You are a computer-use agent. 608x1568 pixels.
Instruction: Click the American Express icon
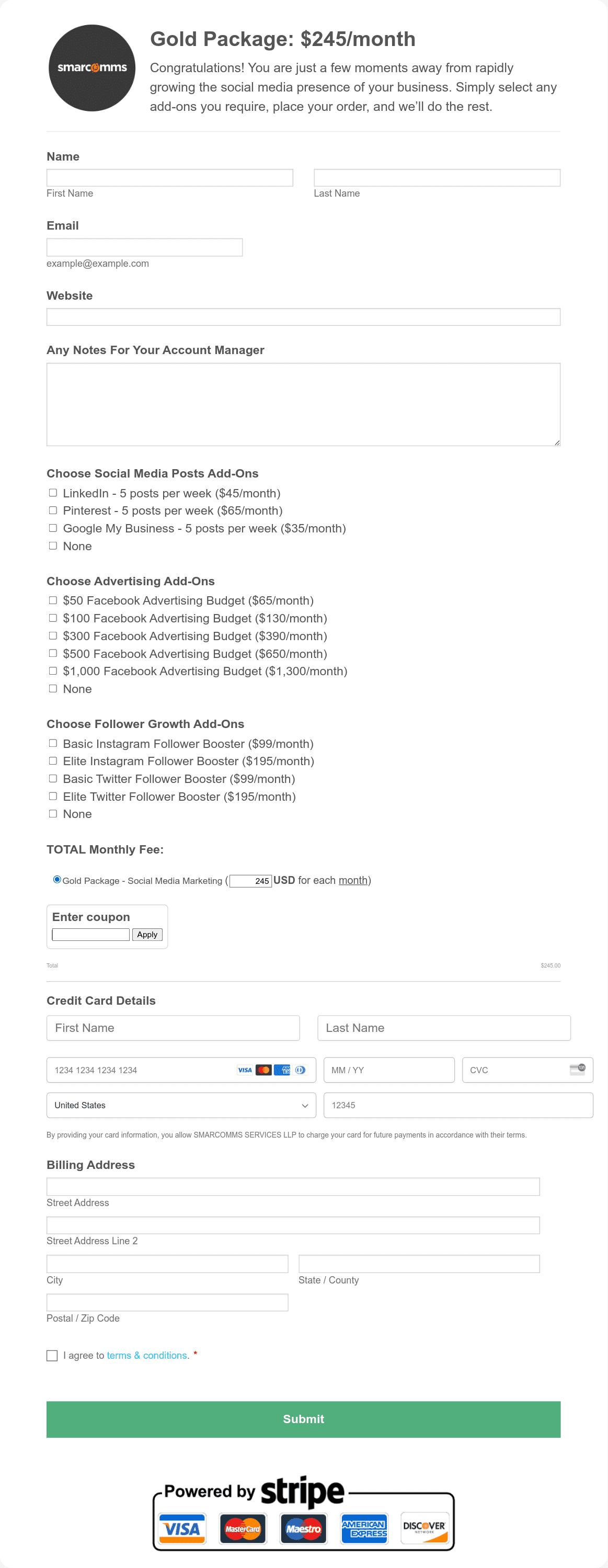(364, 1528)
